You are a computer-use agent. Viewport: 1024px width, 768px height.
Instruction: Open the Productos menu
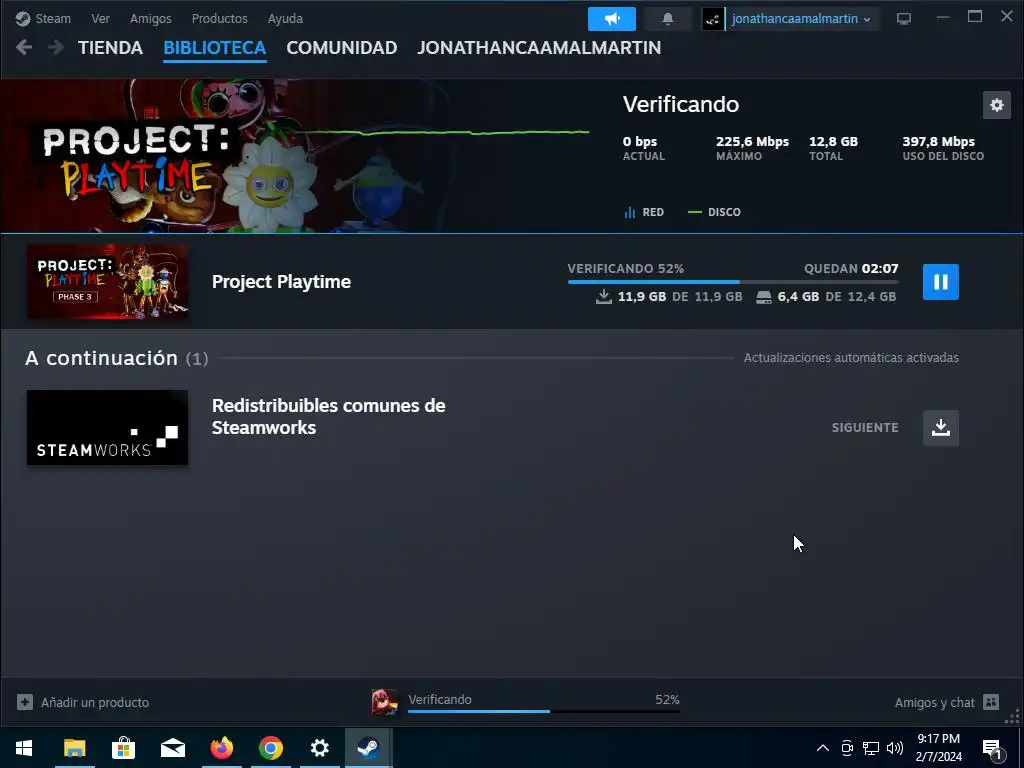[x=219, y=18]
